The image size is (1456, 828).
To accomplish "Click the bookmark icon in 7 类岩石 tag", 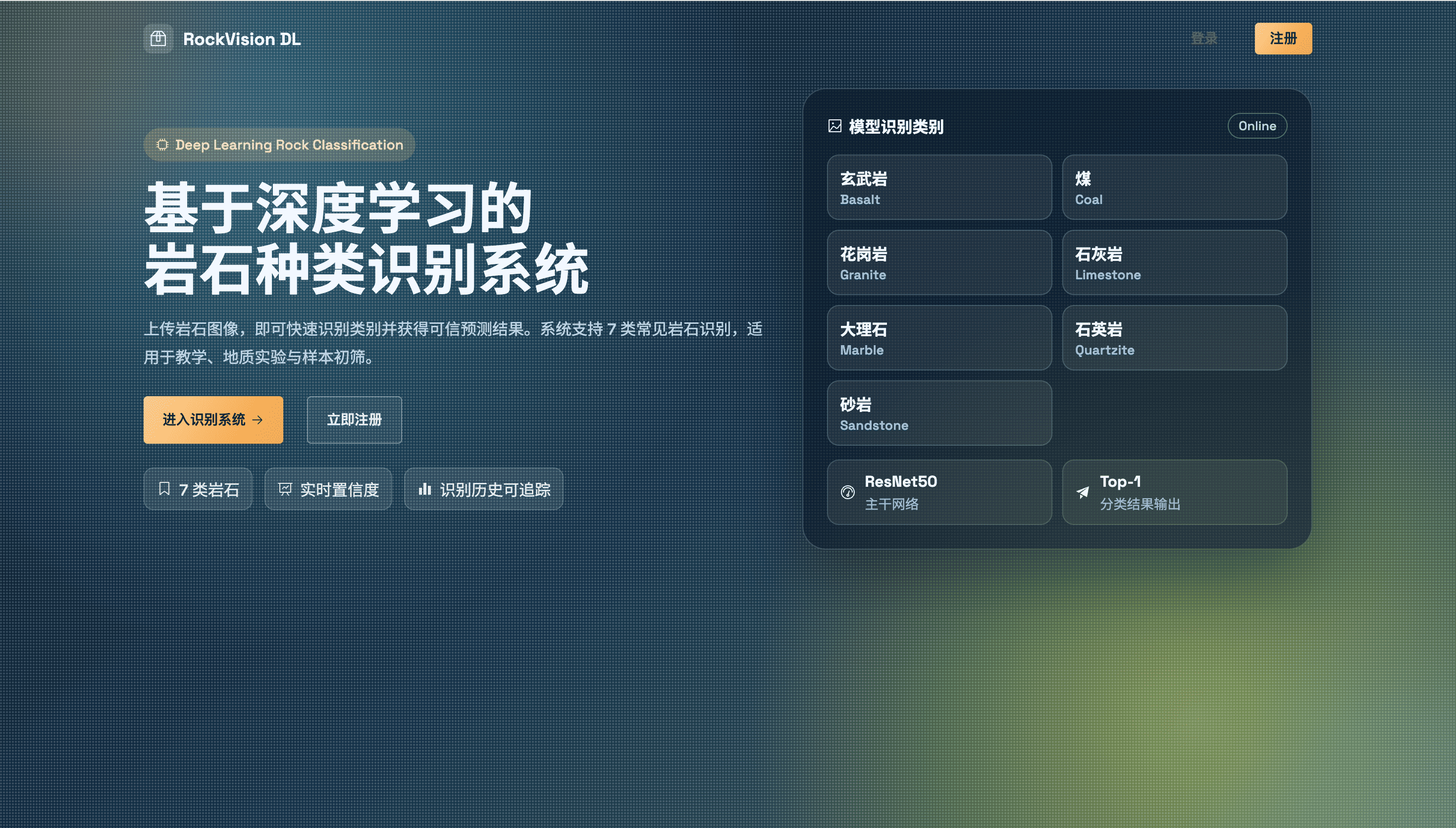I will (x=164, y=488).
